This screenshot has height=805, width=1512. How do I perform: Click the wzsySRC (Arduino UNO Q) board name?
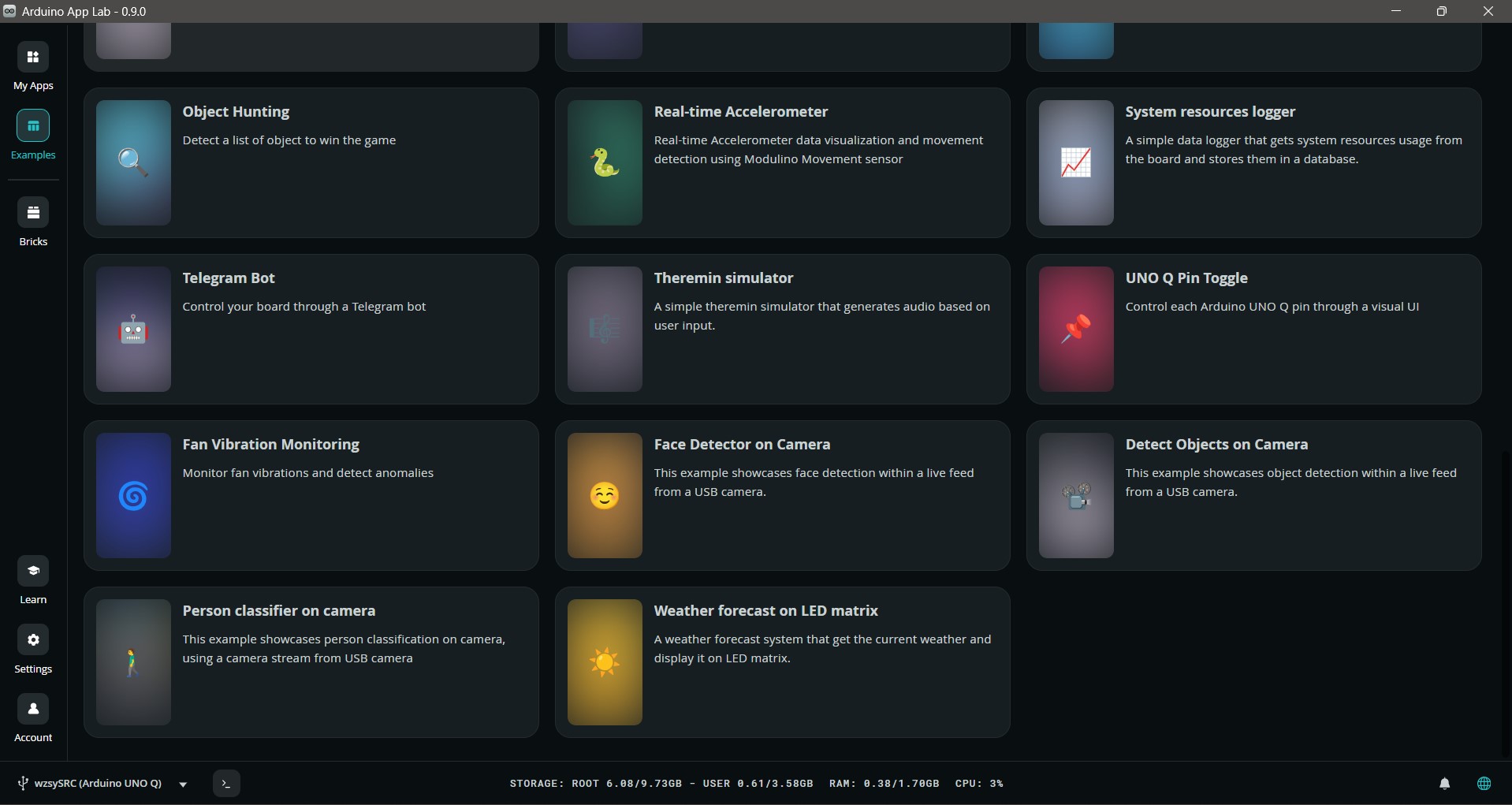[98, 784]
